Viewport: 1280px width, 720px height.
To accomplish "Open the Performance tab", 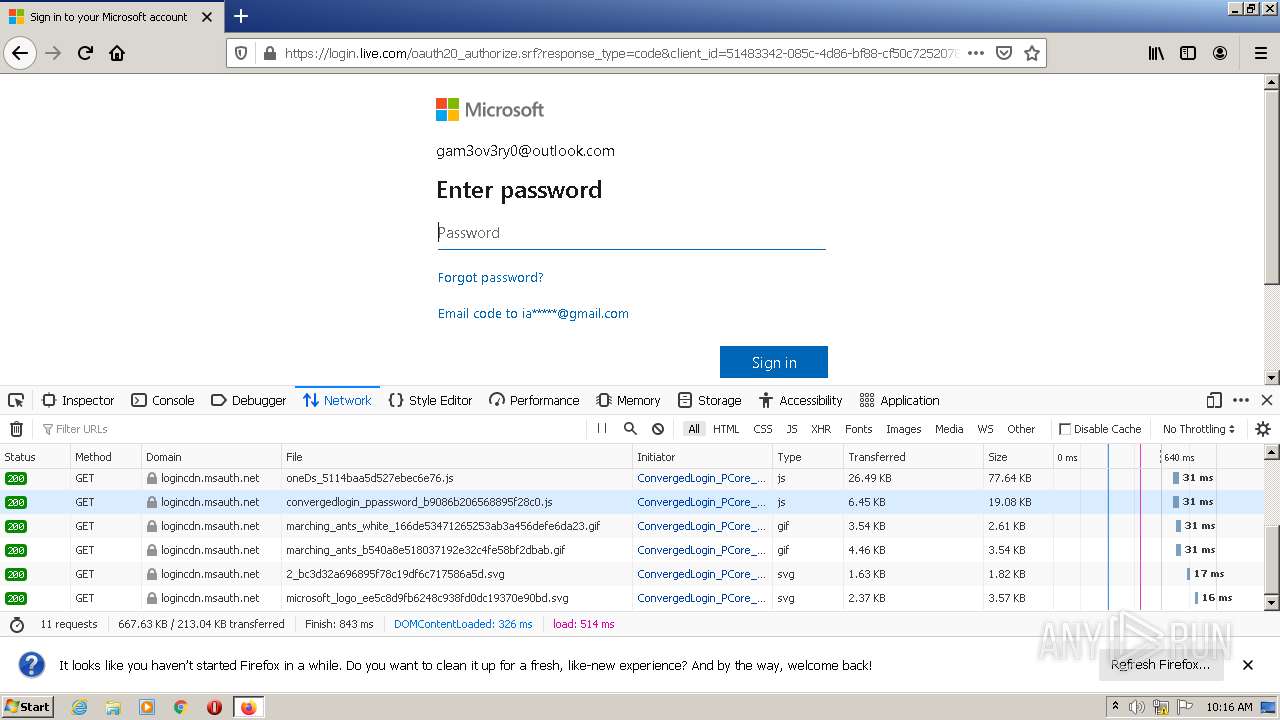I will tap(534, 400).
